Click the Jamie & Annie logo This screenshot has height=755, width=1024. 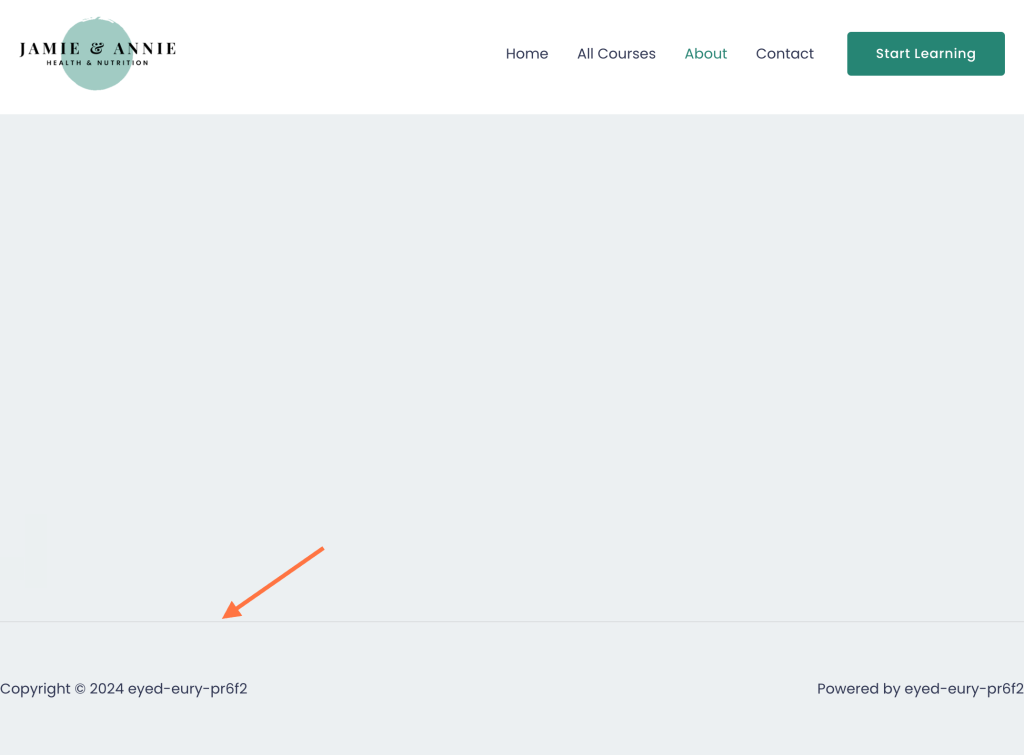[x=97, y=54]
